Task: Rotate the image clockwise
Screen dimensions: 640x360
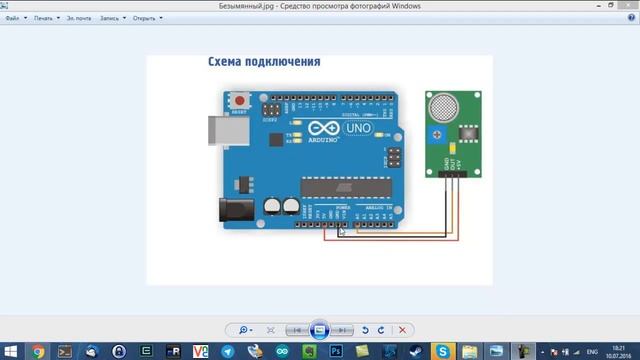Action: tap(381, 330)
